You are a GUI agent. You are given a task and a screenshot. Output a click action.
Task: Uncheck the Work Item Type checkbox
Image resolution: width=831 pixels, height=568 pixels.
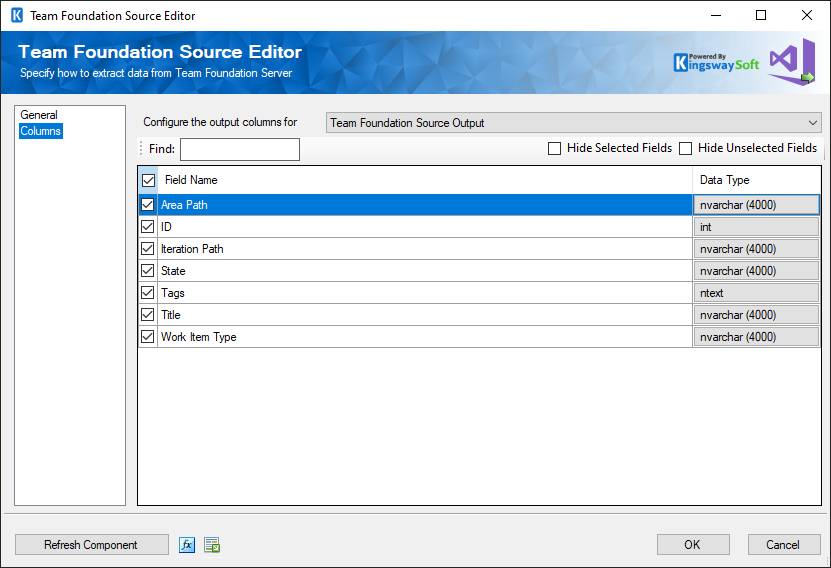click(148, 336)
